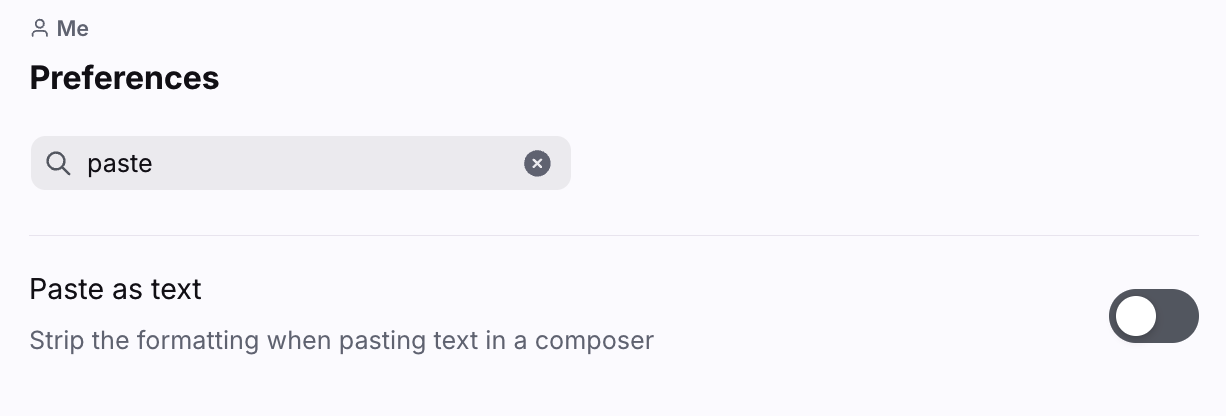This screenshot has width=1226, height=416.
Task: Click the user profile icon at top left
Action: [x=40, y=28]
